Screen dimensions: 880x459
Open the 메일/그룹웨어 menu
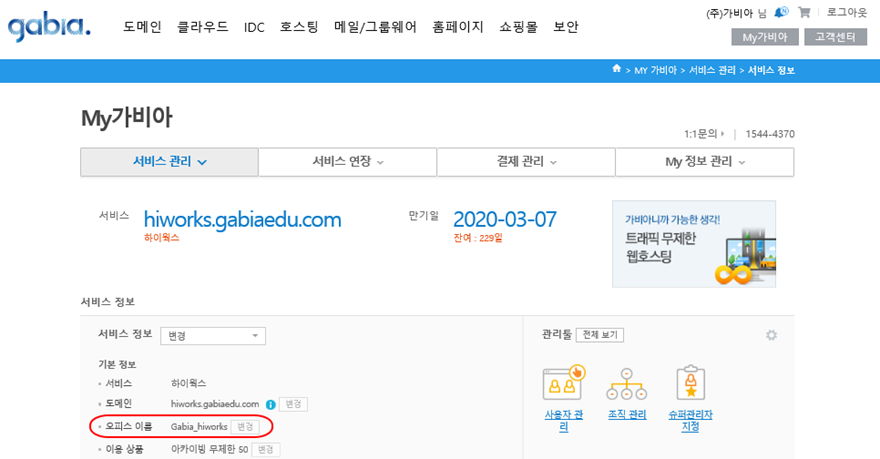tap(375, 27)
